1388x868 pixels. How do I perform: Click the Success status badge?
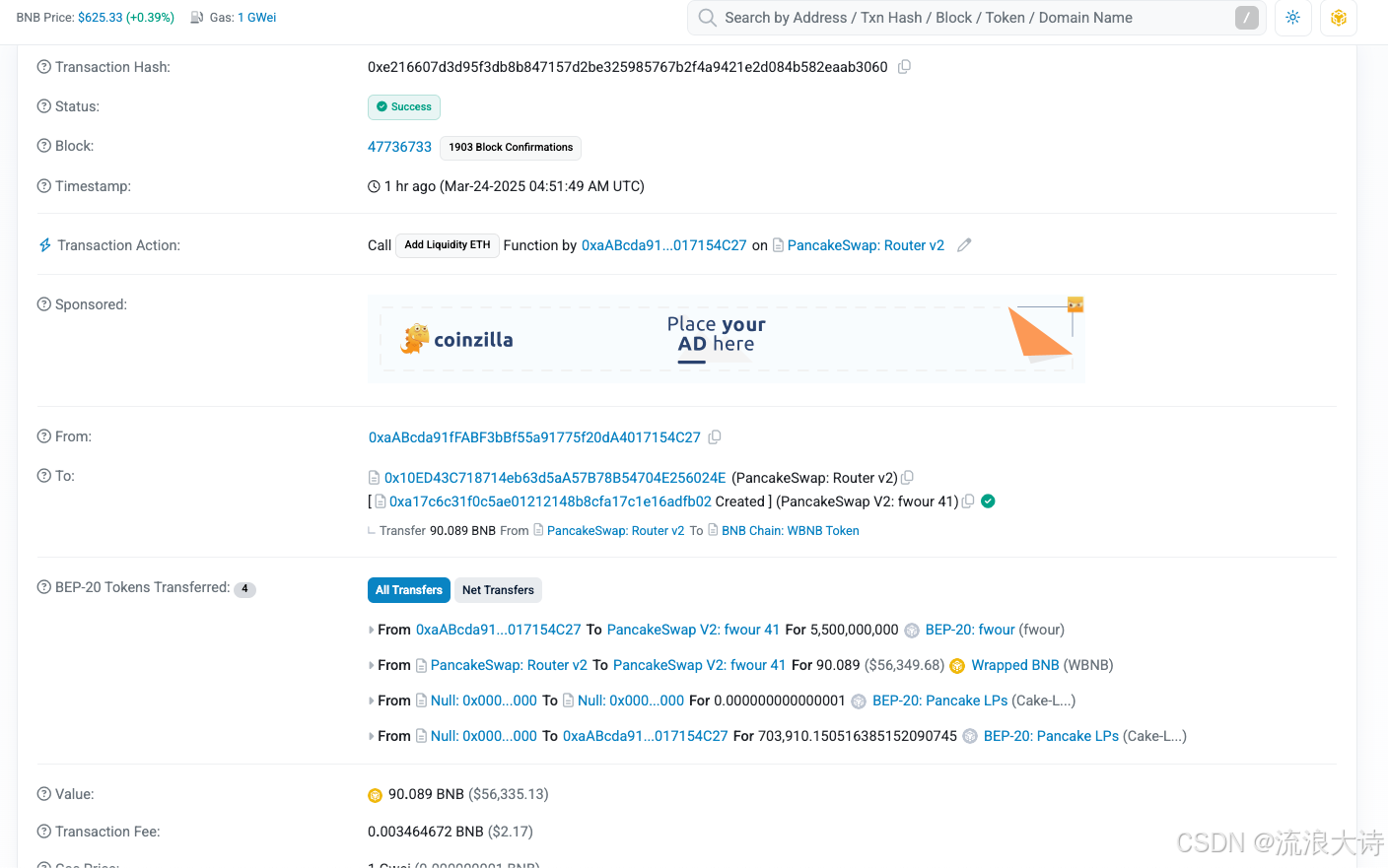click(404, 106)
